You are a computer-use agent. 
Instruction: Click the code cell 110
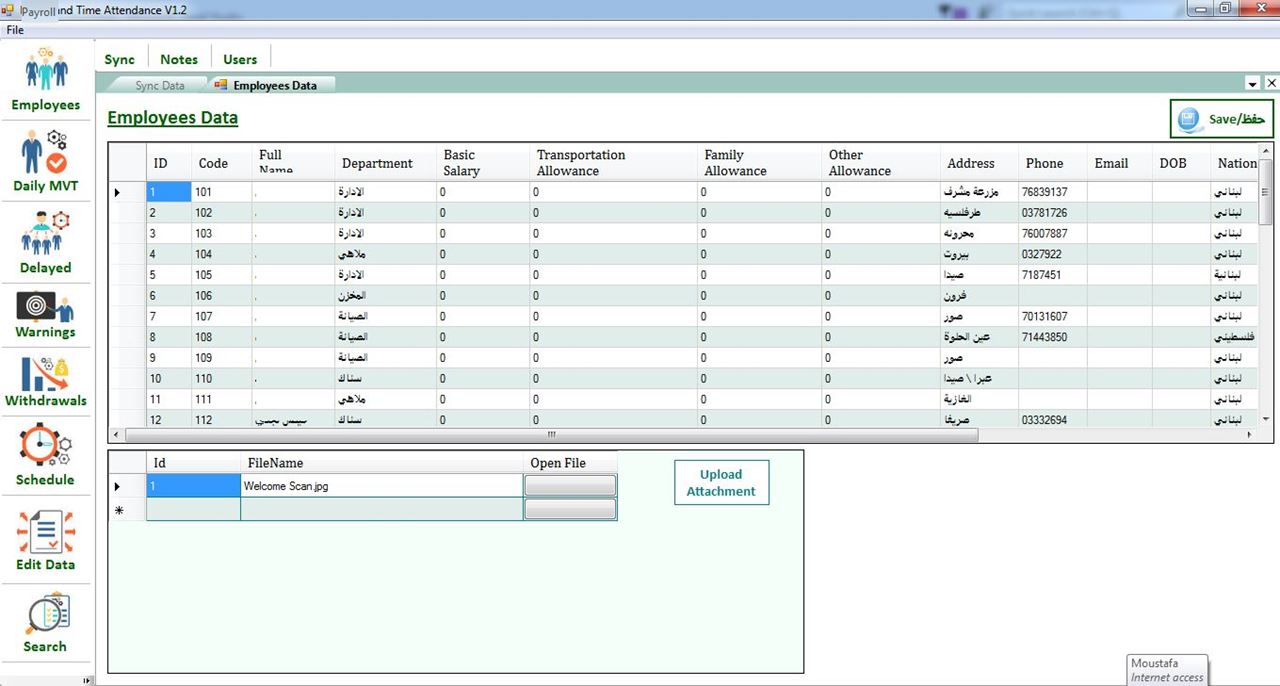[222, 378]
